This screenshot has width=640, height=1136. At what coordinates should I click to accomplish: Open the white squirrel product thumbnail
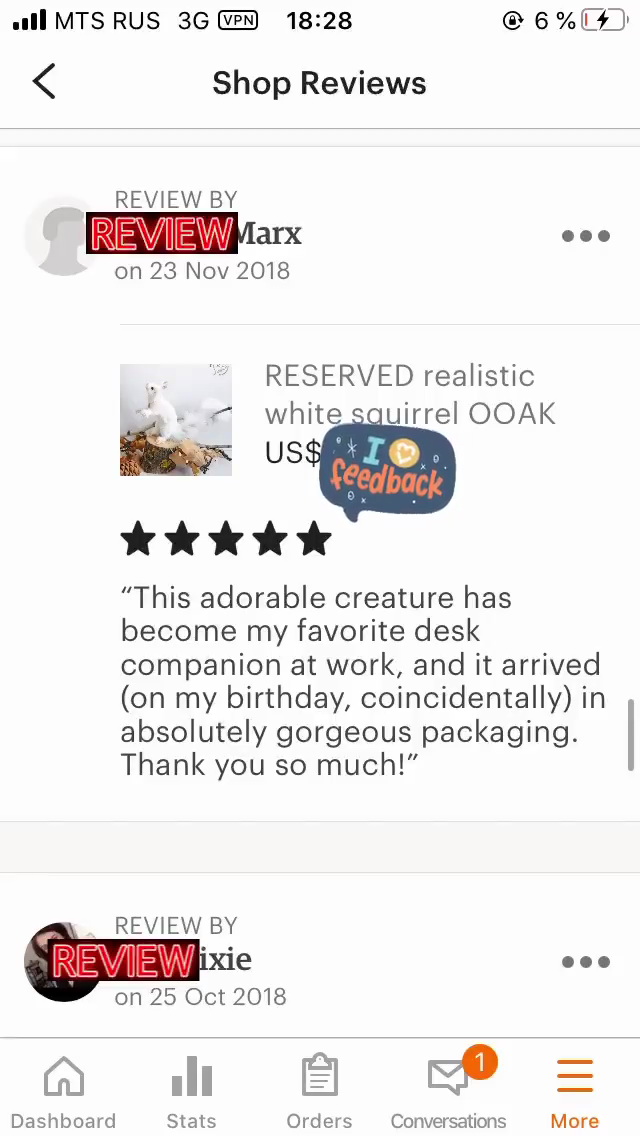tap(176, 420)
